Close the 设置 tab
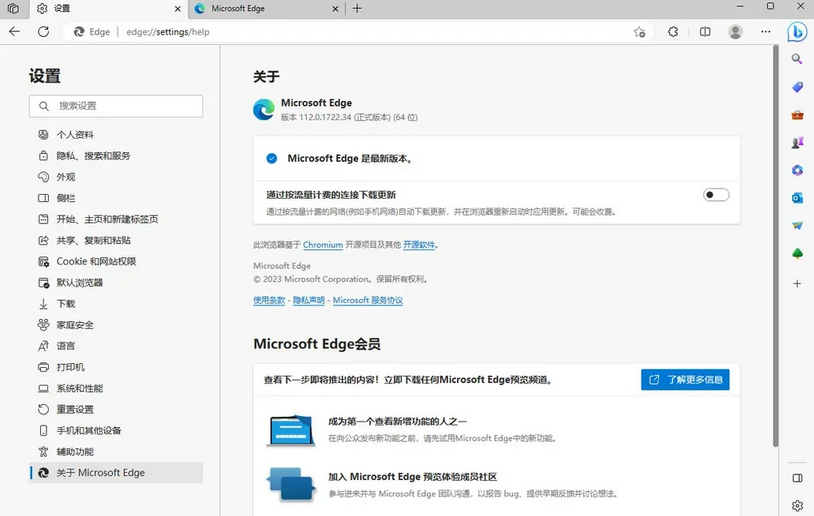 178,9
